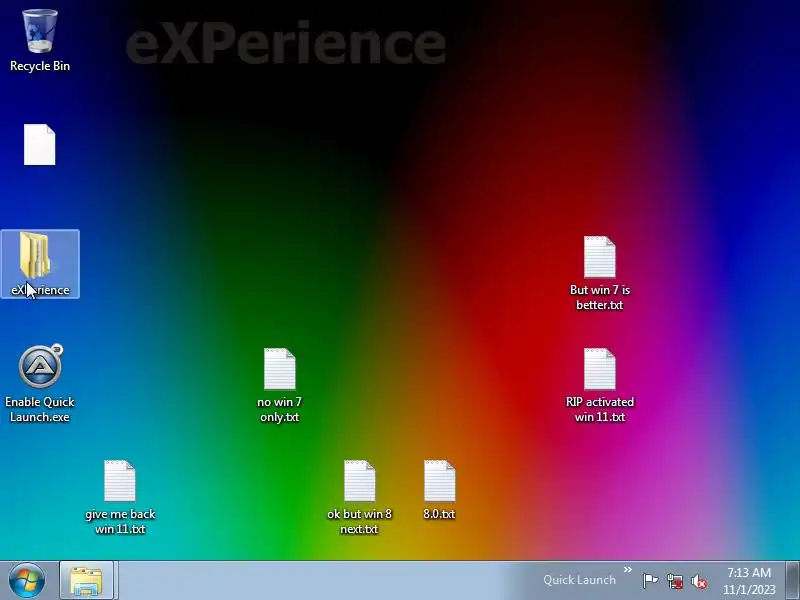Click the 'no win 7 only.txt' label
Screen dimensions: 800x600
point(280,409)
